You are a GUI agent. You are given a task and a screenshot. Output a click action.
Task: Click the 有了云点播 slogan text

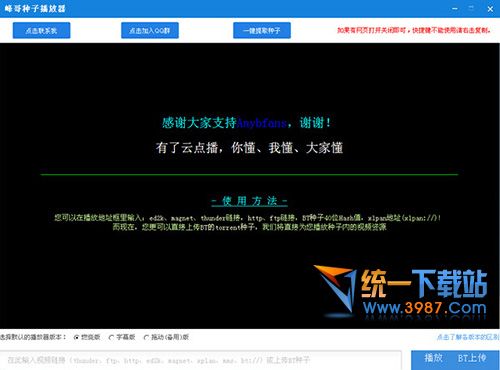[x=249, y=148]
